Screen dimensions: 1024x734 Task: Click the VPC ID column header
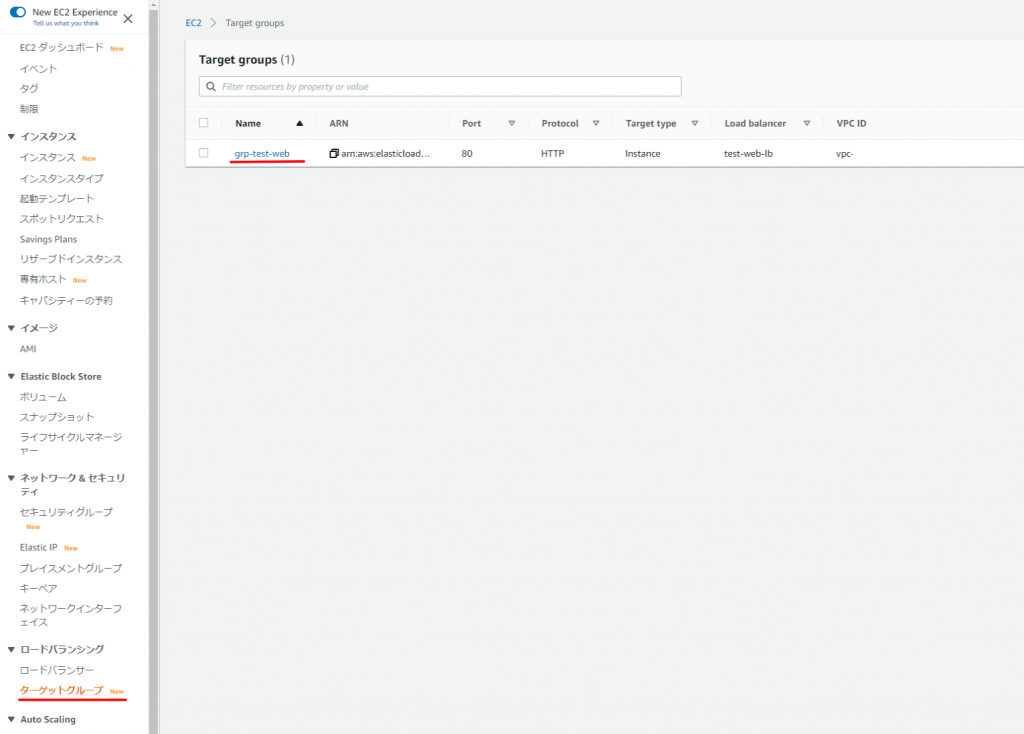point(852,123)
